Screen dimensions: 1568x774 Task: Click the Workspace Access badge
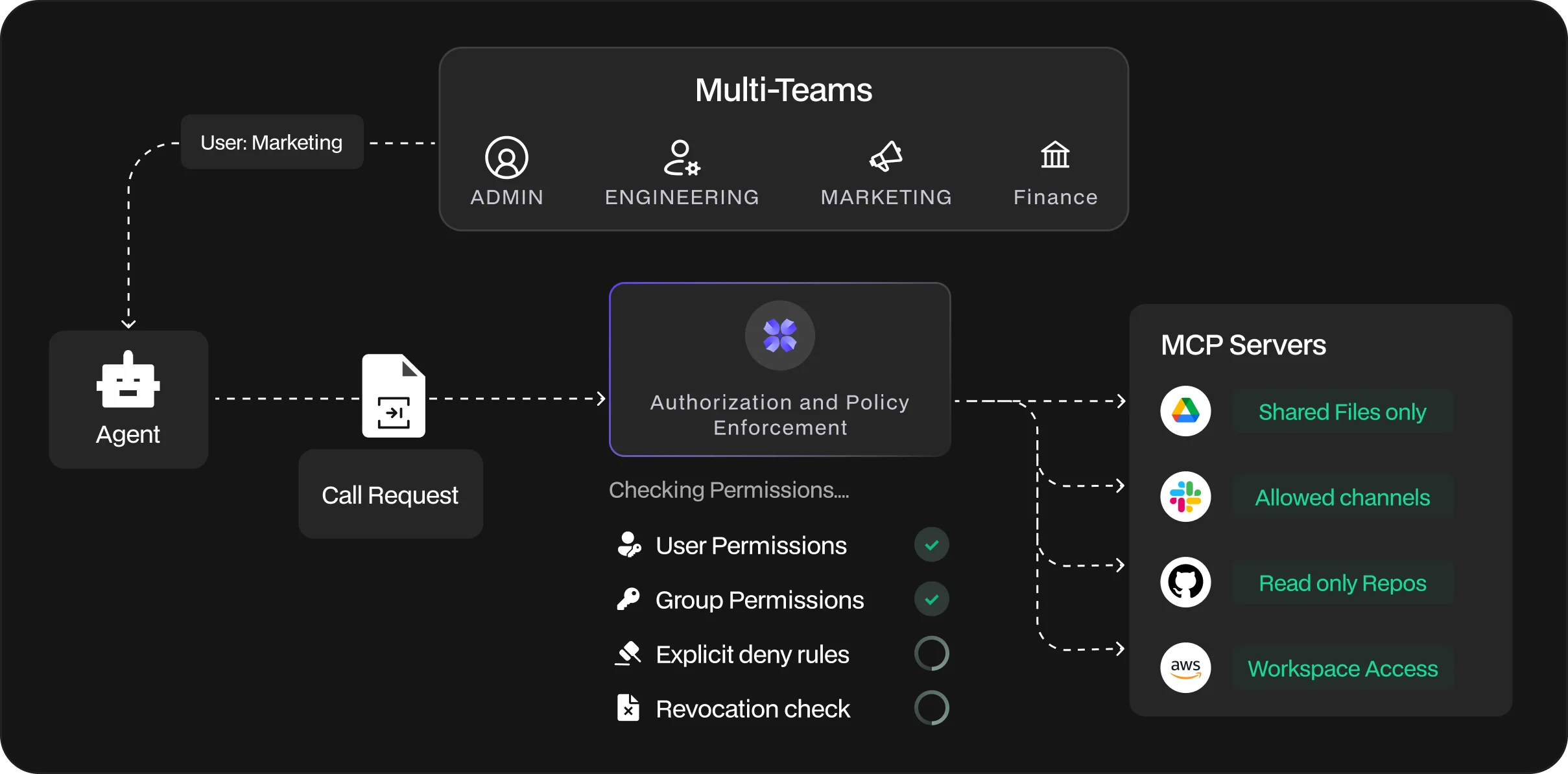click(x=1342, y=668)
